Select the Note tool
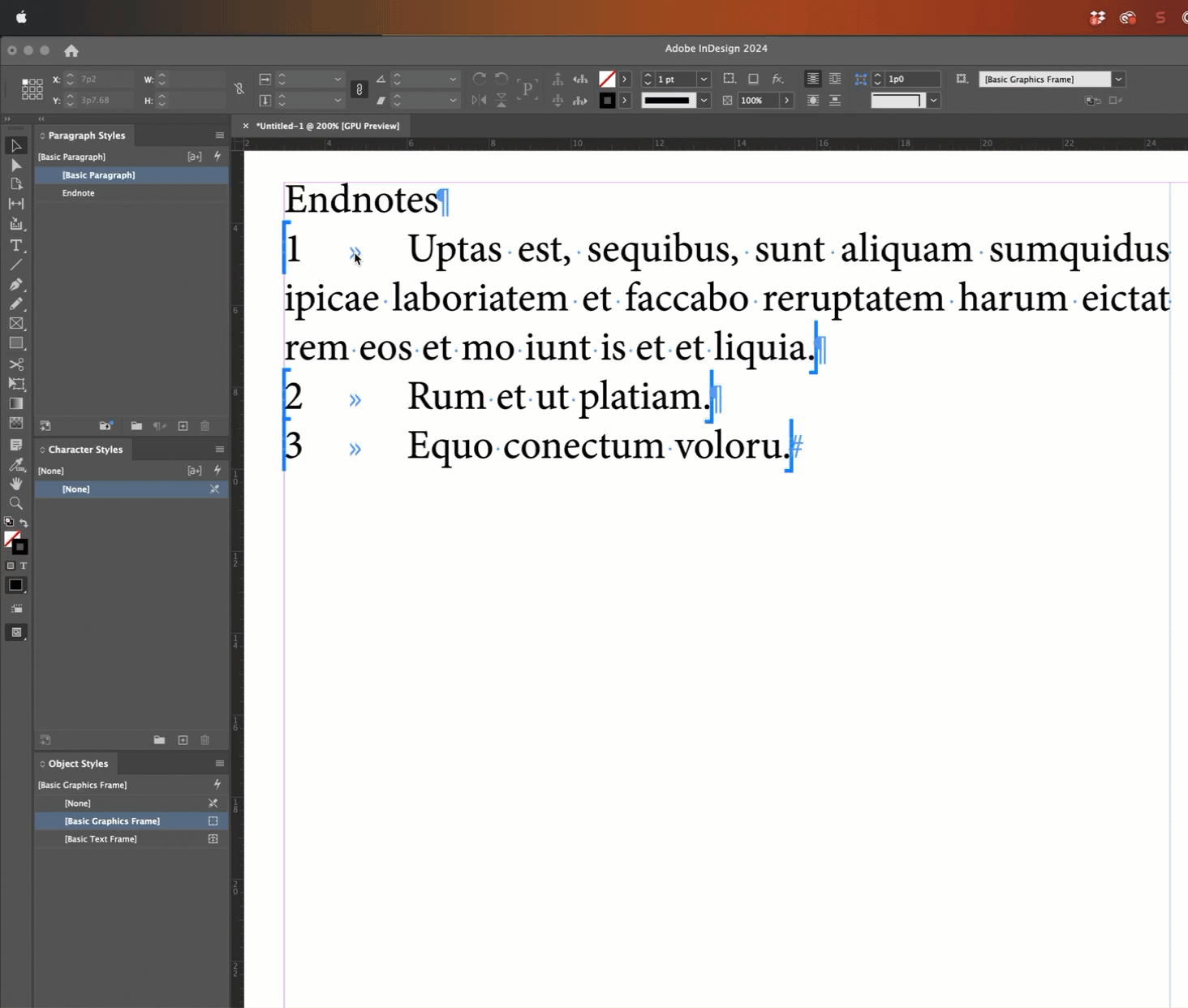This screenshot has height=1008, width=1188. pyautogui.click(x=16, y=445)
